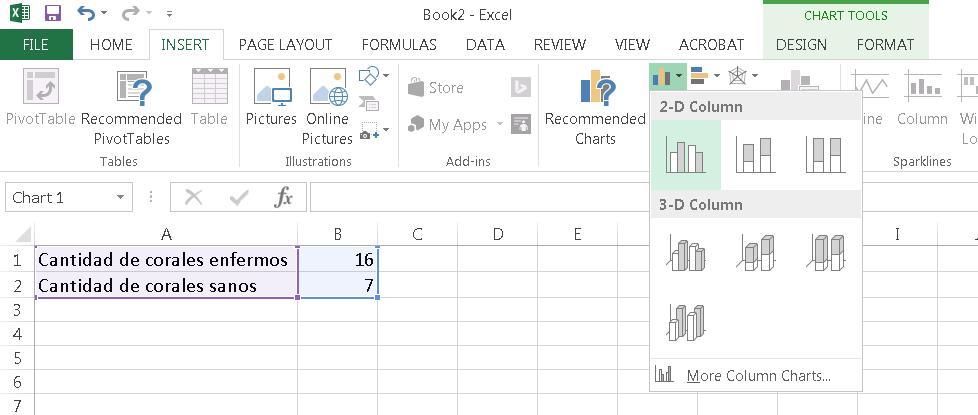This screenshot has height=415, width=978.
Task: Insert a 3-D Clustered Column chart
Action: tap(685, 253)
